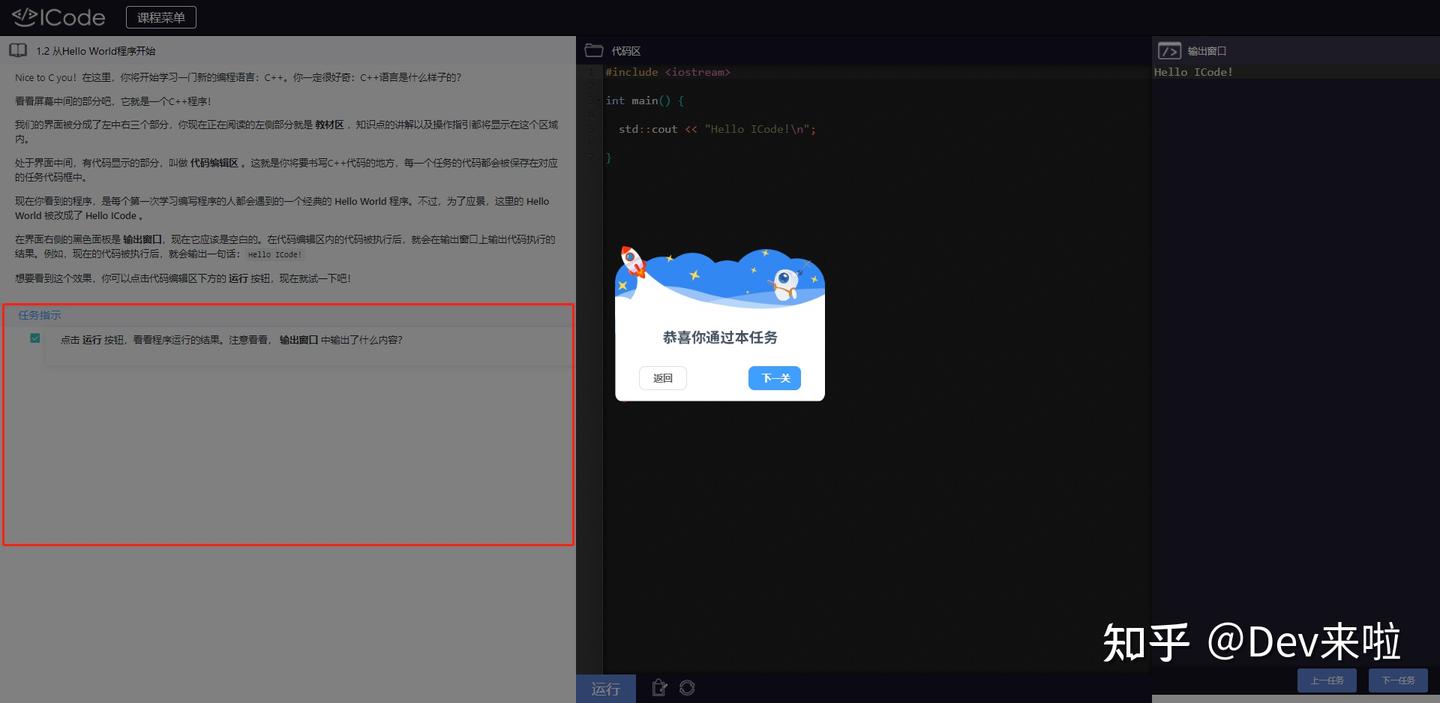Click the 运行 button to run code

point(605,688)
